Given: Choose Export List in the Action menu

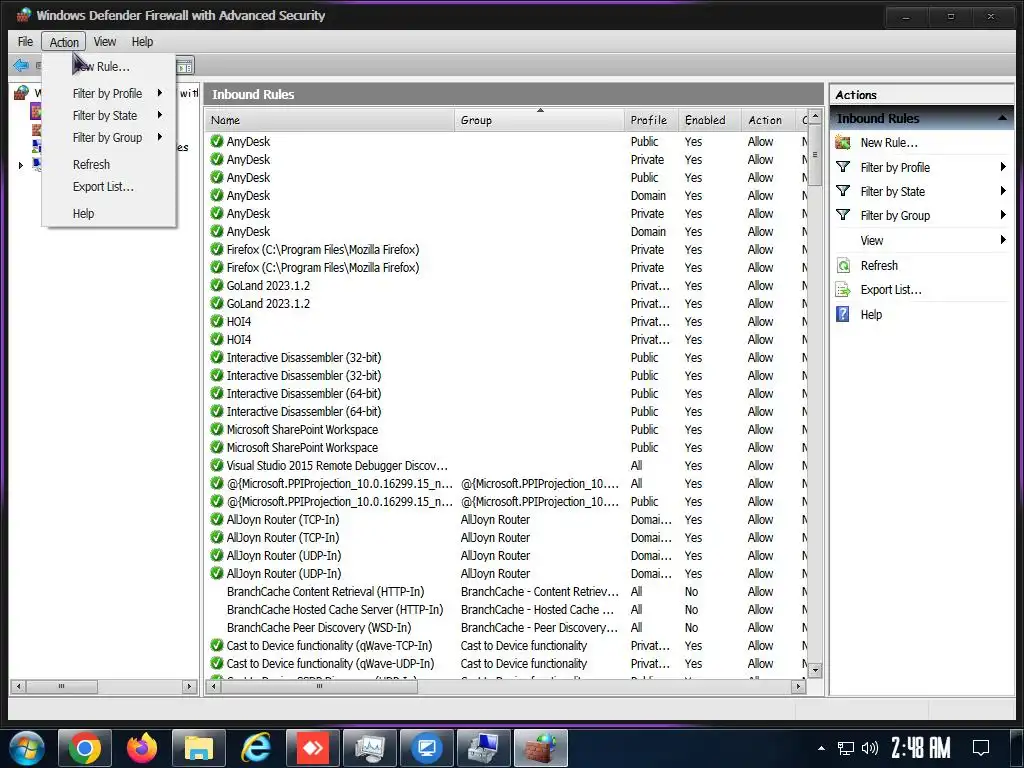Looking at the screenshot, I should click(x=103, y=187).
